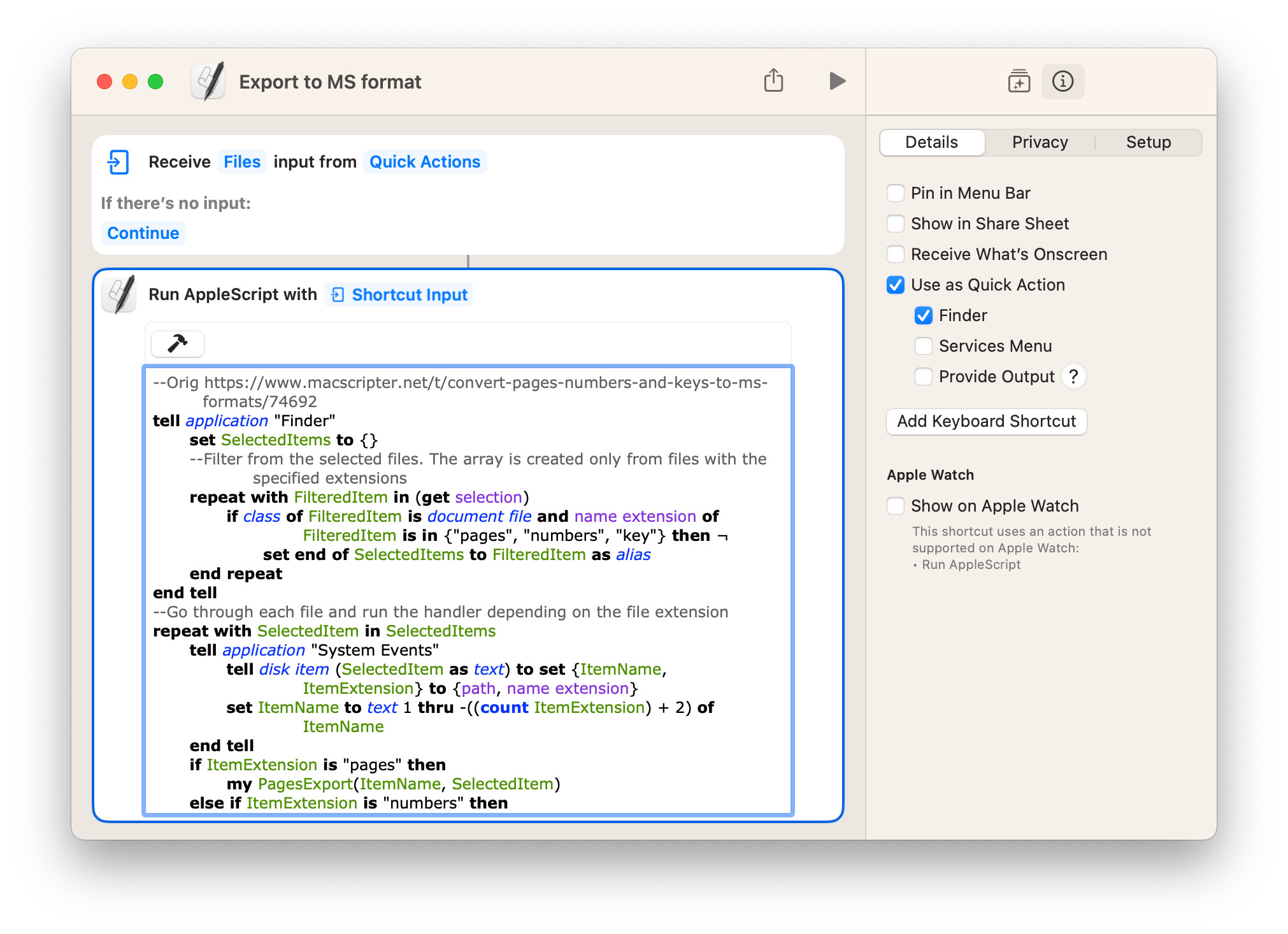Click the 'Run AppleScript with' action label
Image resolution: width=1288 pixels, height=934 pixels.
point(233,294)
